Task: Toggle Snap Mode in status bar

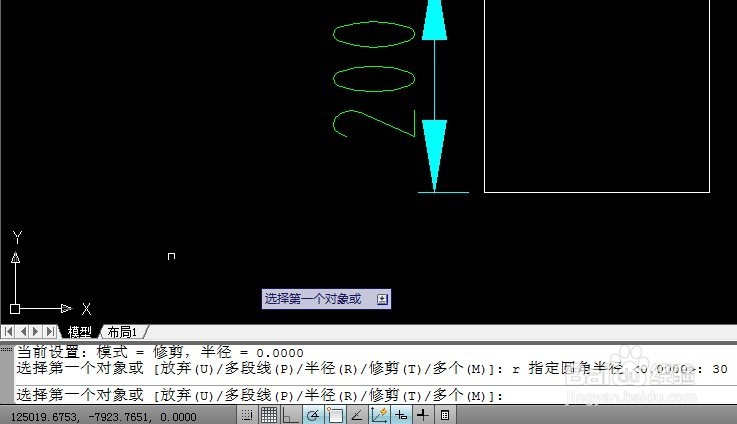Action: [x=247, y=415]
